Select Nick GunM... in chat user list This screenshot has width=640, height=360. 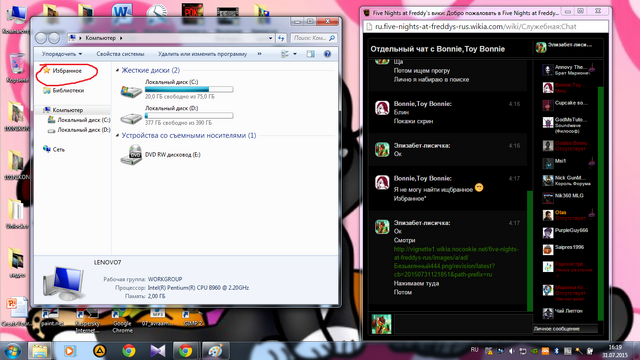(568, 180)
